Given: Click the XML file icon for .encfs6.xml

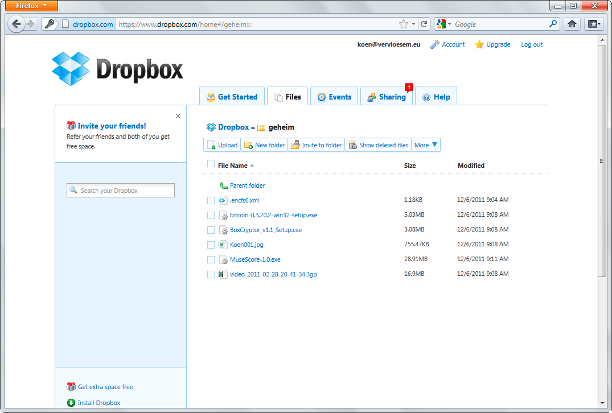Looking at the screenshot, I should [222, 200].
